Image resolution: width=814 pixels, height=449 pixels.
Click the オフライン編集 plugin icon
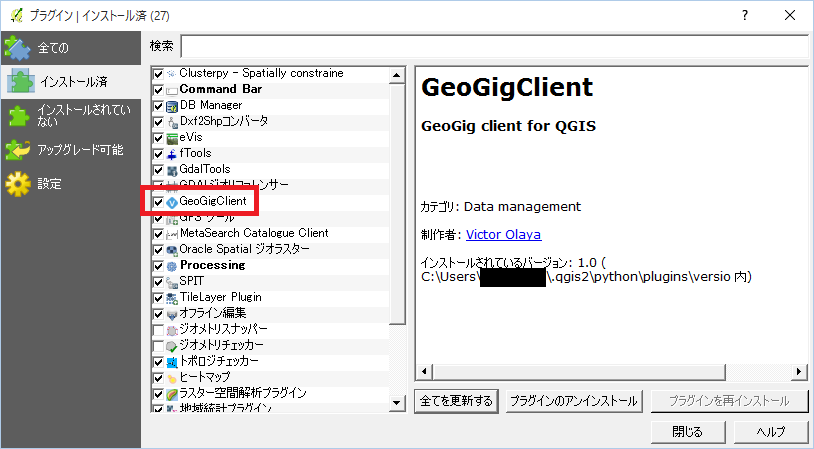172,314
